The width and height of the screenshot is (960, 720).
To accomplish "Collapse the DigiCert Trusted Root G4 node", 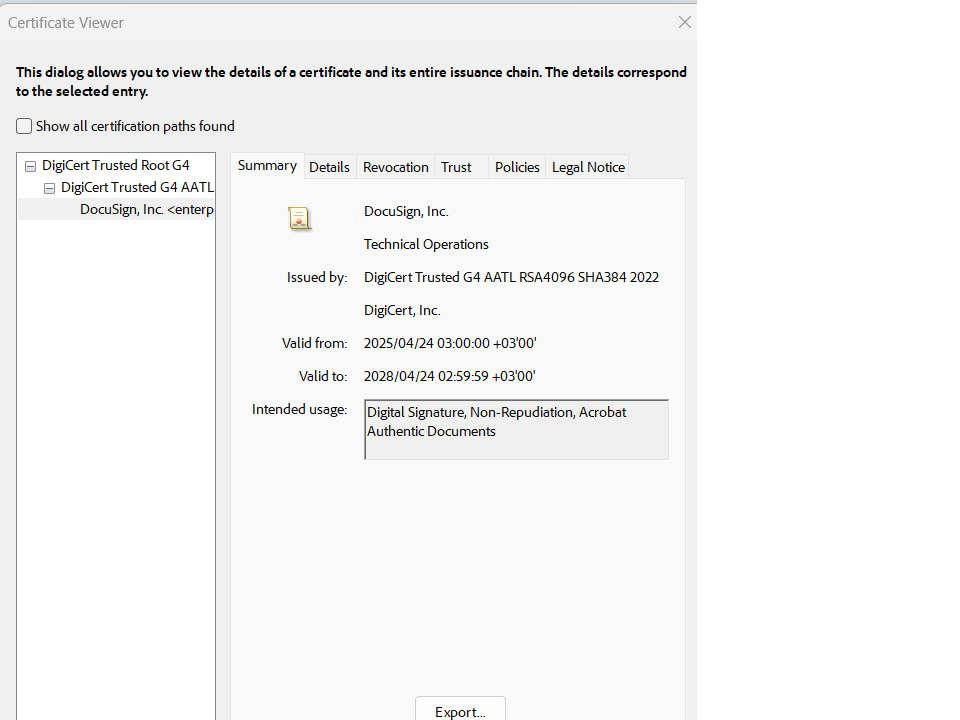I will [x=30, y=166].
